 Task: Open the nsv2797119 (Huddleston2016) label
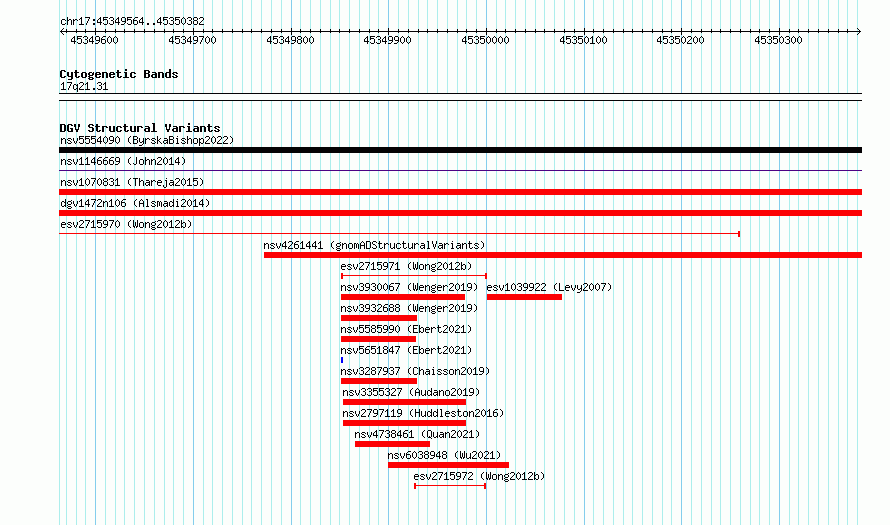pyautogui.click(x=423, y=413)
